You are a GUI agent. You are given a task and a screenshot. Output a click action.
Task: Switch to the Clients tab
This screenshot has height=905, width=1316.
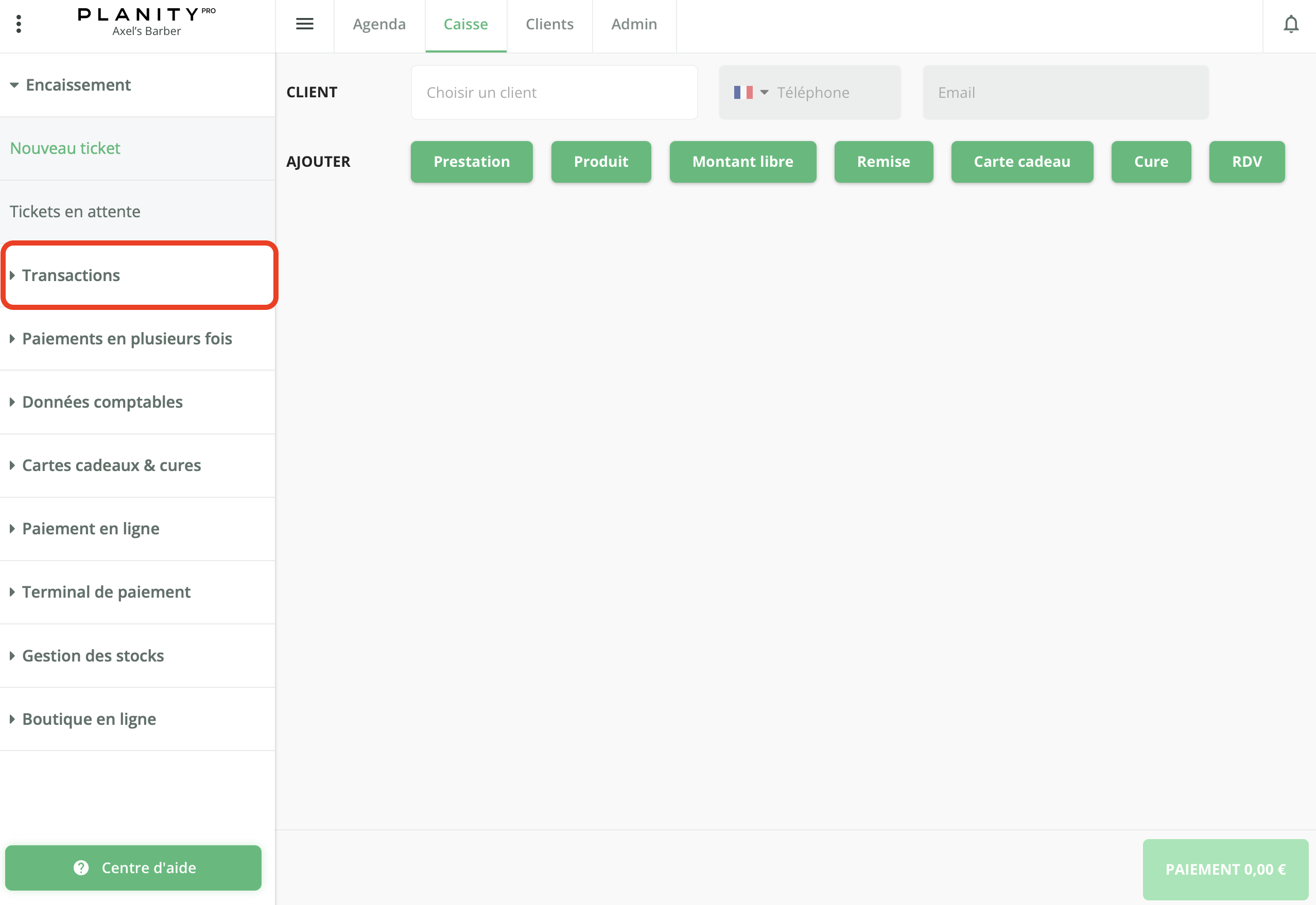tap(549, 24)
